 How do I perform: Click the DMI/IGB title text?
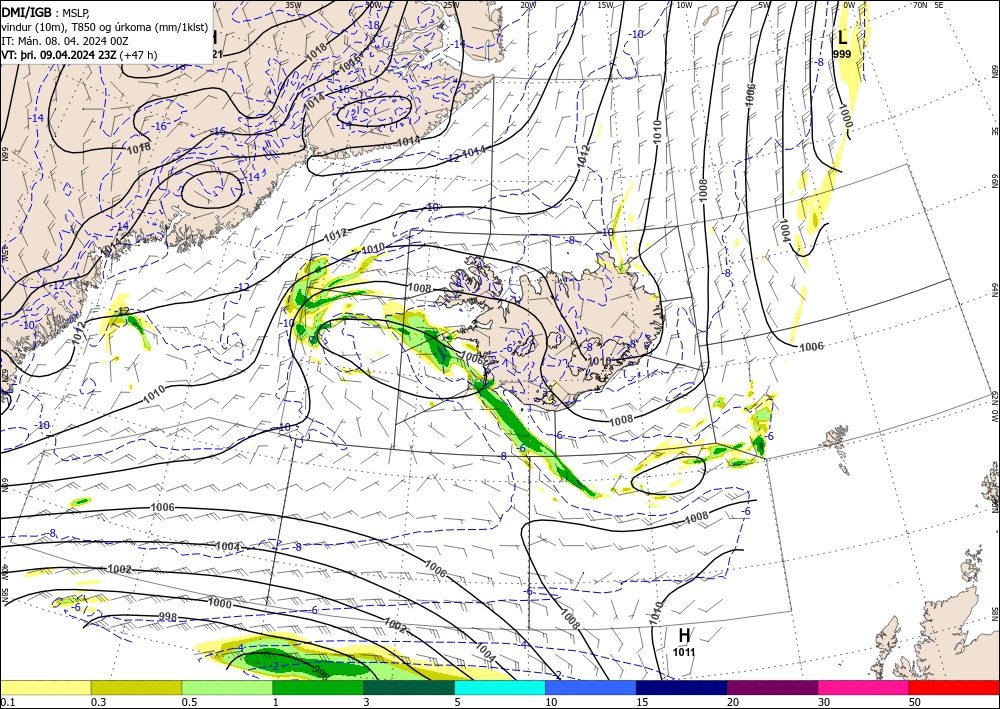[x=26, y=11]
